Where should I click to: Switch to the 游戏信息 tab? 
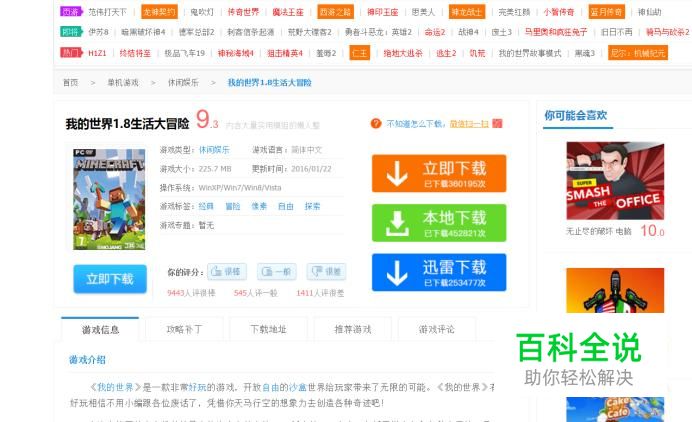[x=100, y=329]
